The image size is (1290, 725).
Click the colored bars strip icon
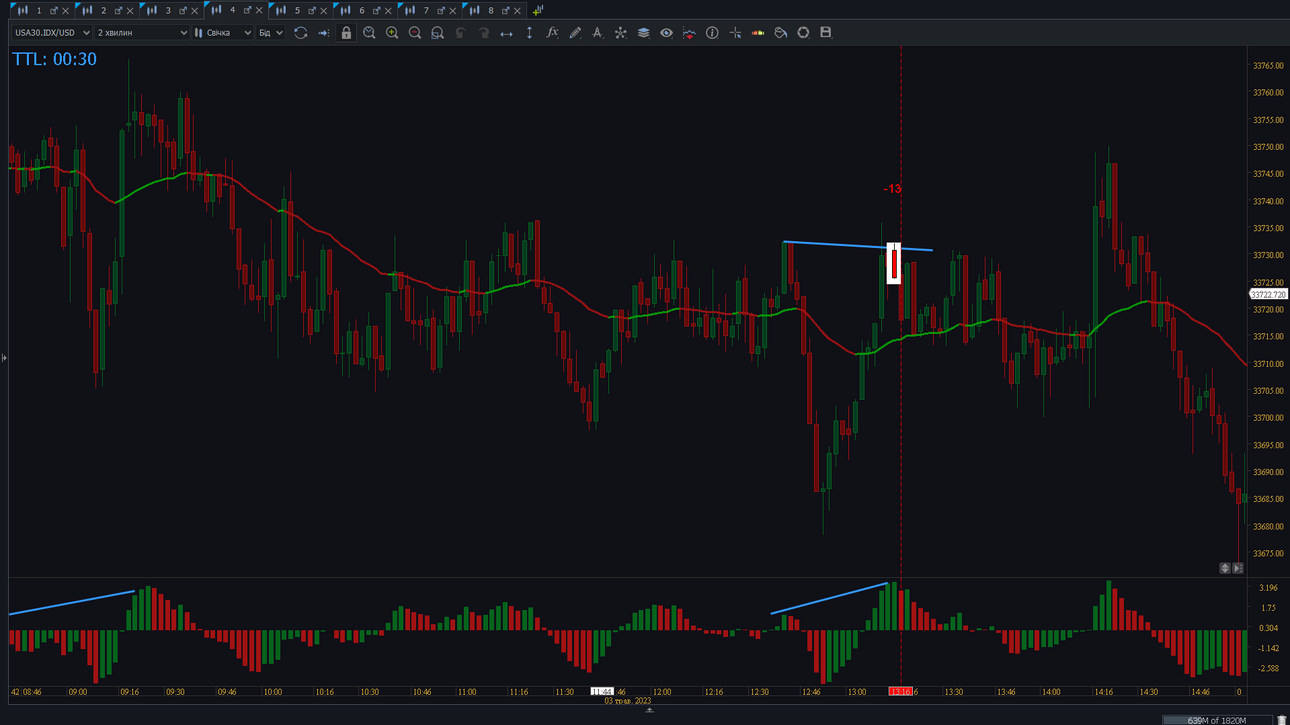point(758,33)
